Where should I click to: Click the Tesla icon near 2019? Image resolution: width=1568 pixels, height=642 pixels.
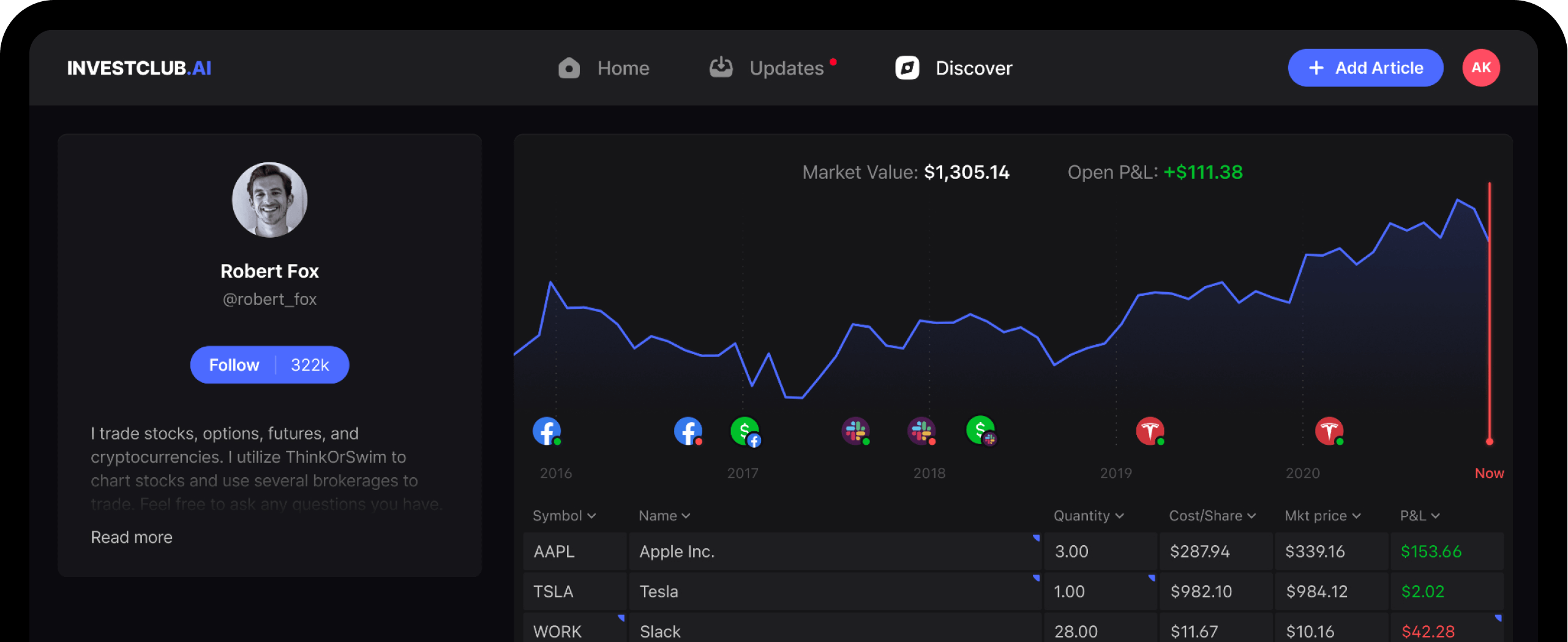1149,431
